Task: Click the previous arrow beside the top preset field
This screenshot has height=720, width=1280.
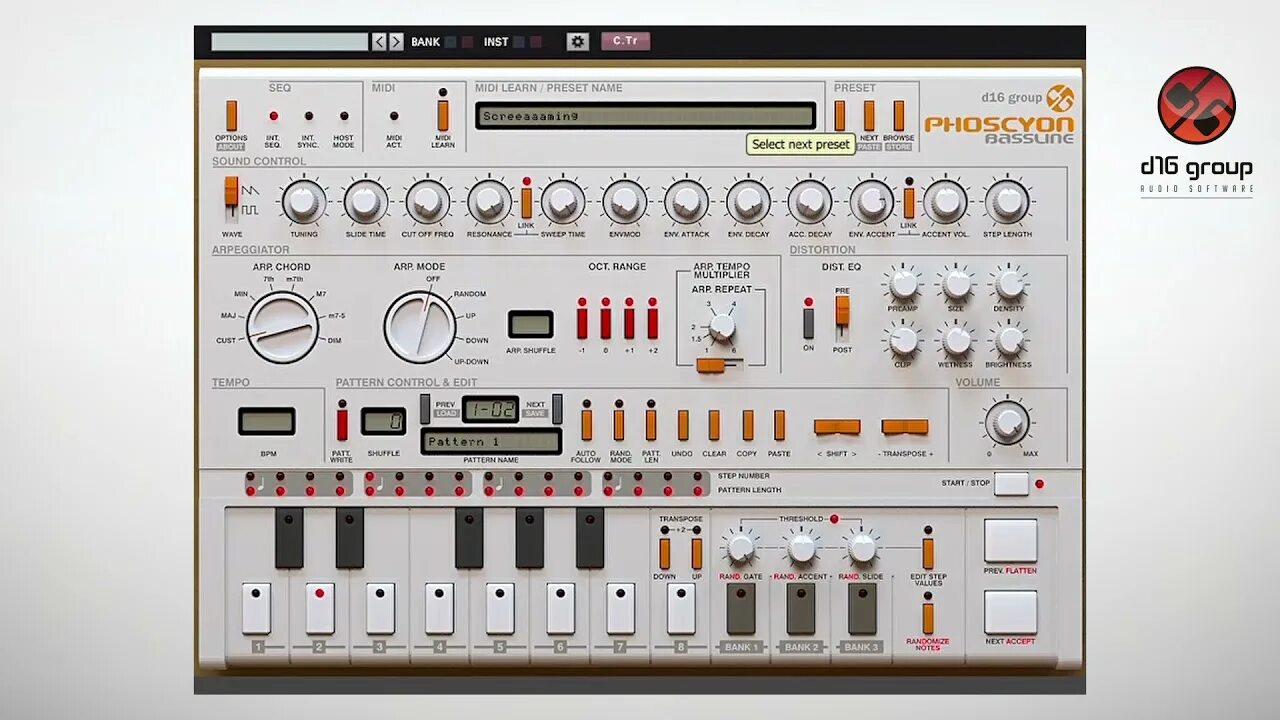Action: click(379, 42)
